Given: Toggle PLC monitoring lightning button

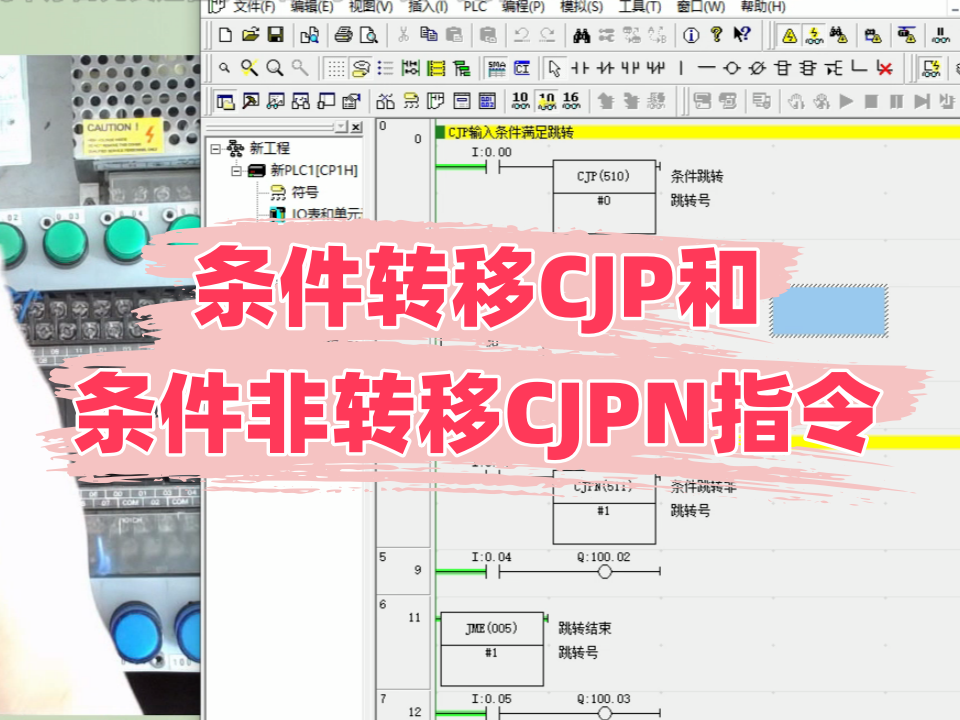Looking at the screenshot, I should (x=814, y=35).
